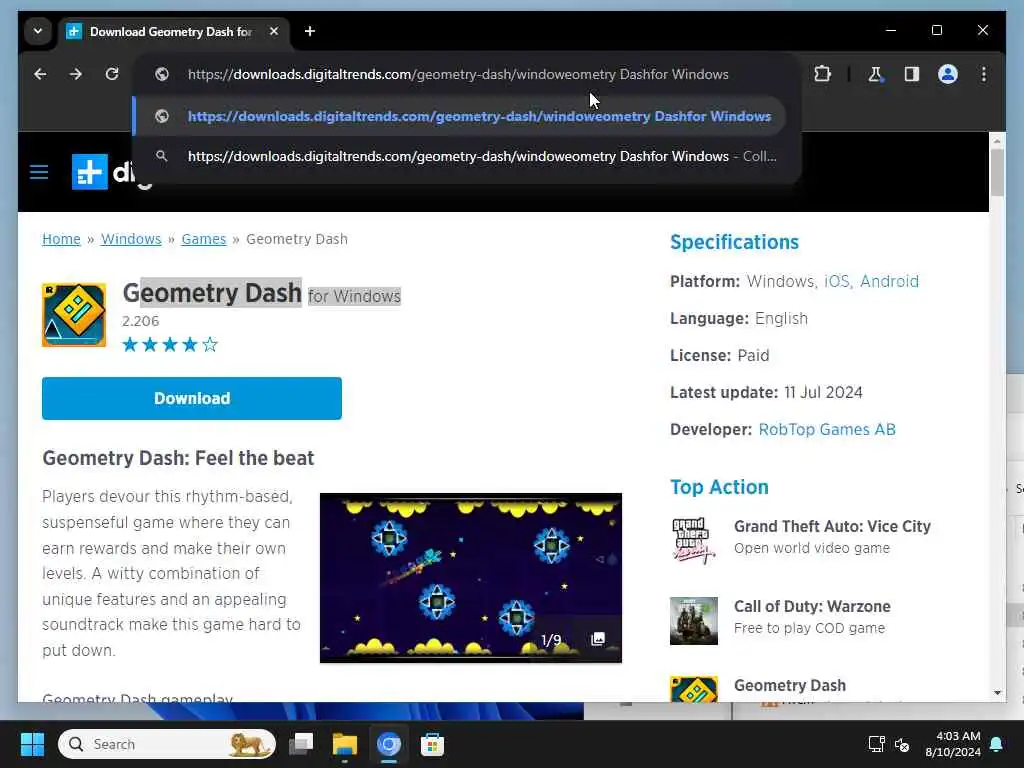Reload the current page
This screenshot has height=768, width=1024.
tap(112, 74)
